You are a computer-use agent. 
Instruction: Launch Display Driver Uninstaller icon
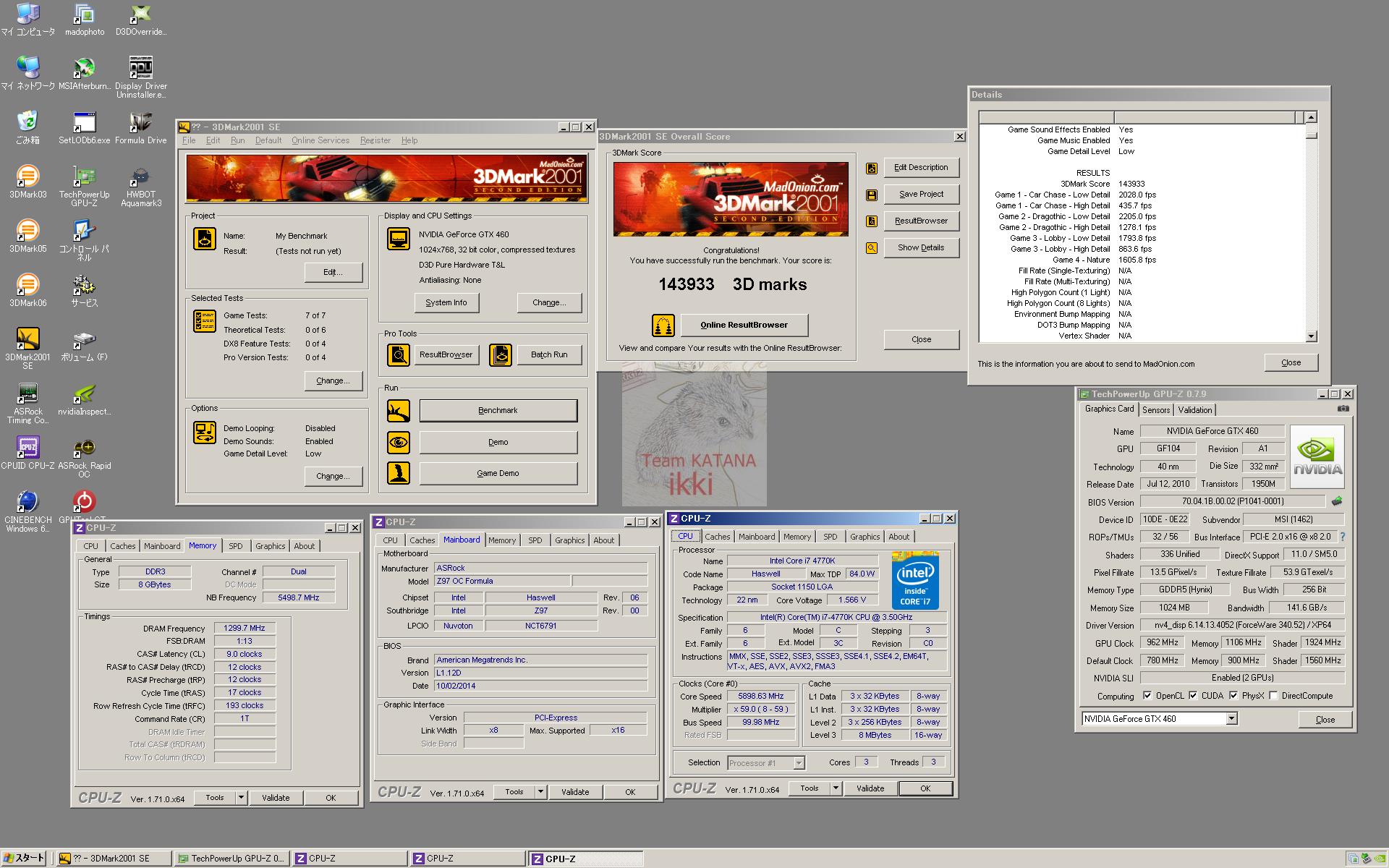140,77
